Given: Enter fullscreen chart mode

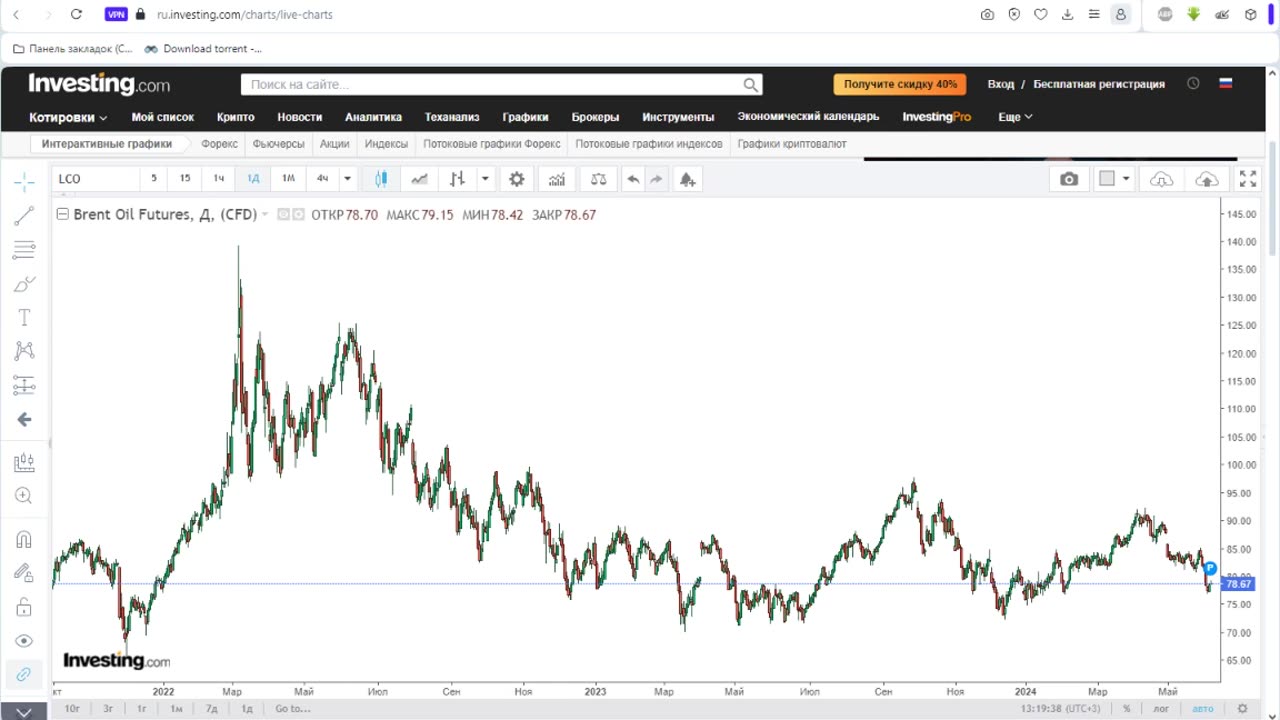Looking at the screenshot, I should [x=1248, y=179].
